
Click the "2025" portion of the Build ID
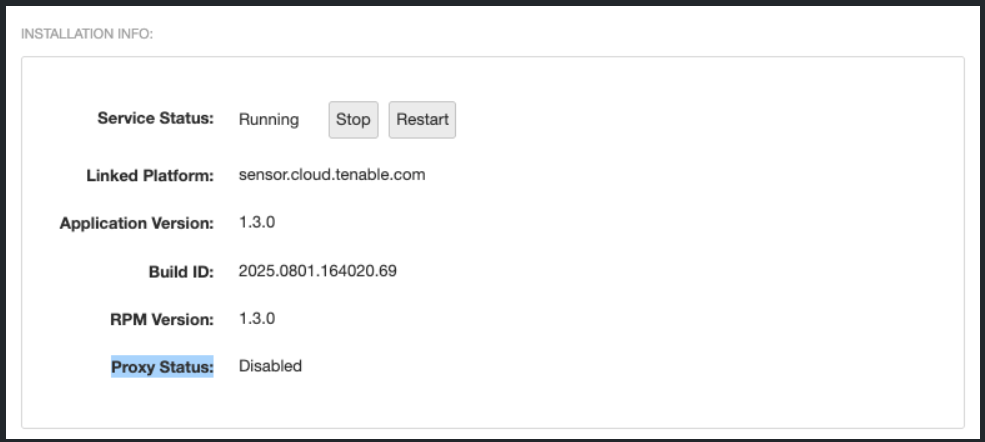tap(256, 270)
